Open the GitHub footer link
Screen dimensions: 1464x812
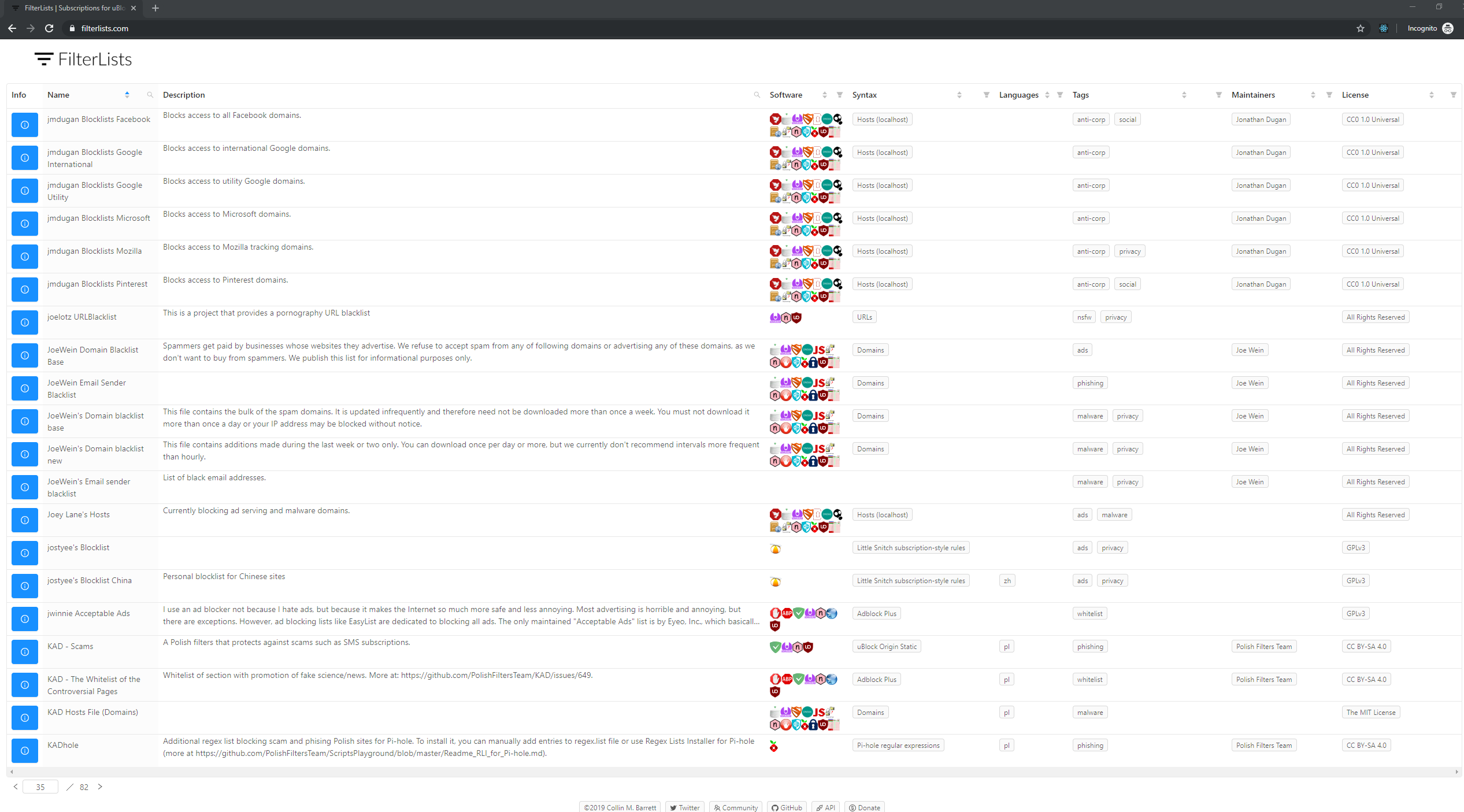[x=787, y=807]
